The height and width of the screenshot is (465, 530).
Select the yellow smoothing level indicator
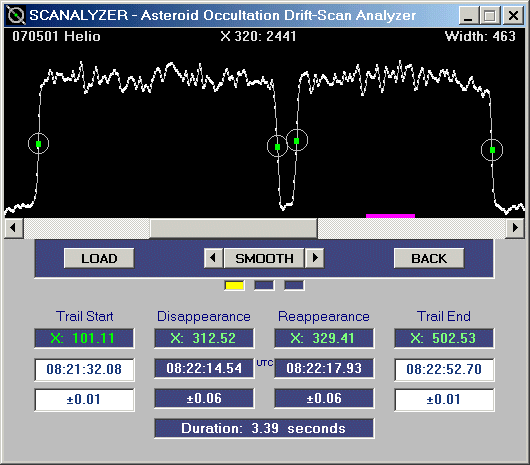(x=234, y=286)
